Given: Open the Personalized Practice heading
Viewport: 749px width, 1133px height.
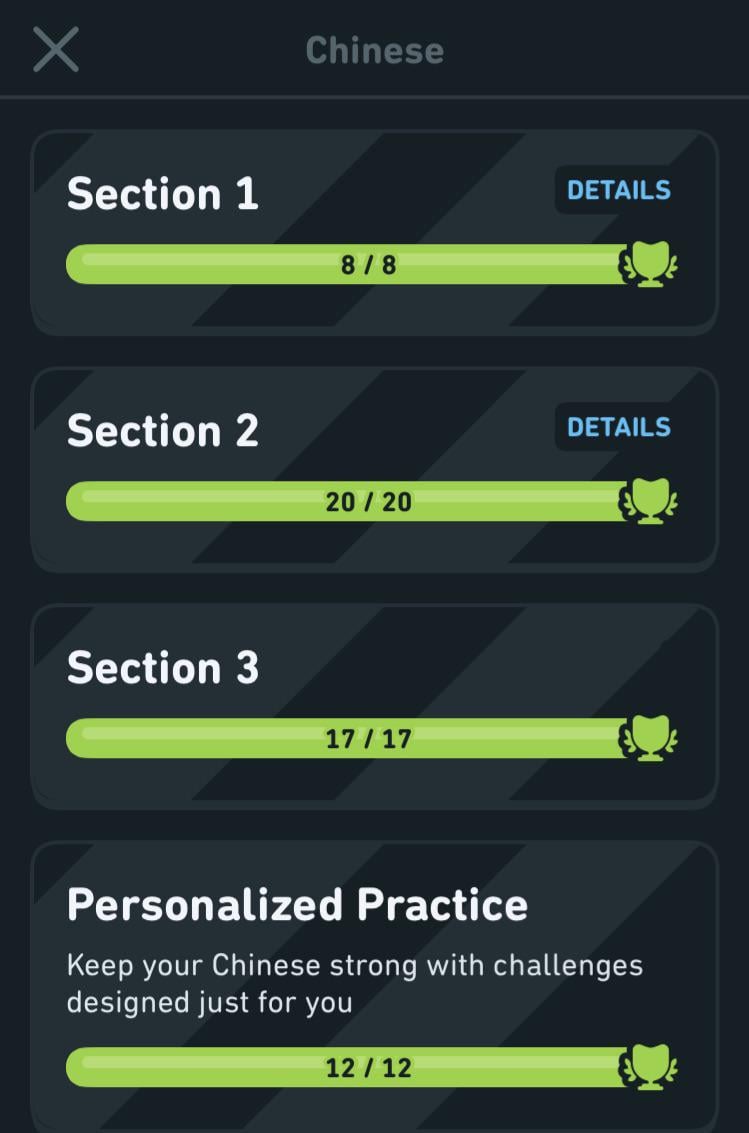Looking at the screenshot, I should [297, 905].
